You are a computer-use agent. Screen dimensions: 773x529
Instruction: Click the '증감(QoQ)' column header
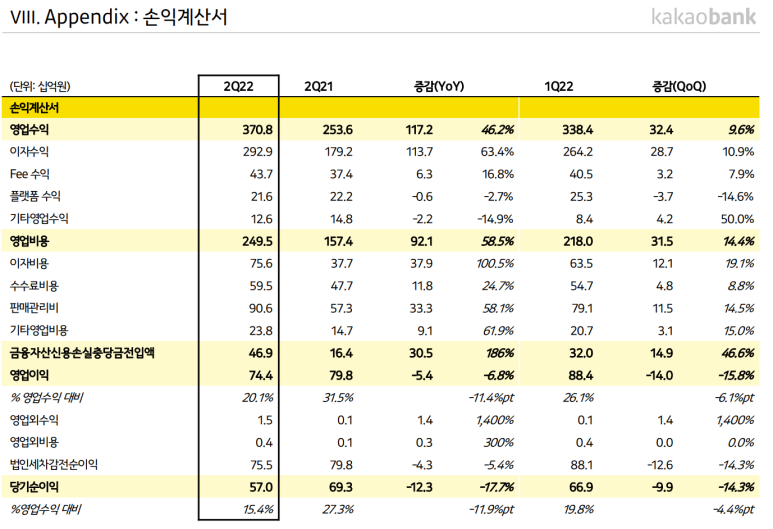click(x=679, y=86)
